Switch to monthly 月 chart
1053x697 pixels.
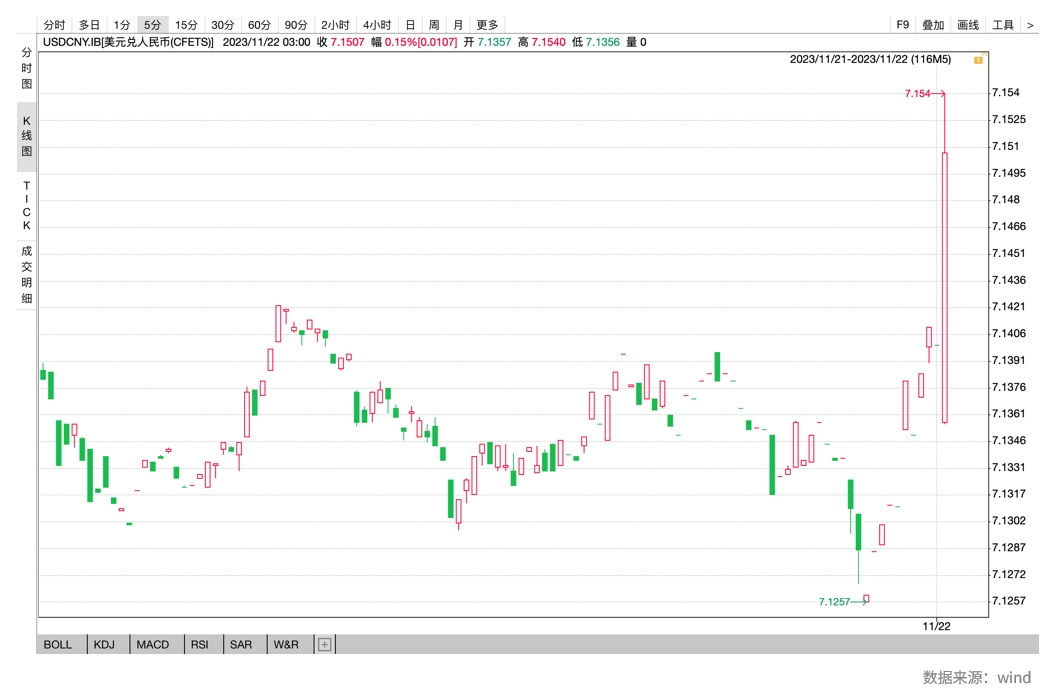[x=458, y=25]
